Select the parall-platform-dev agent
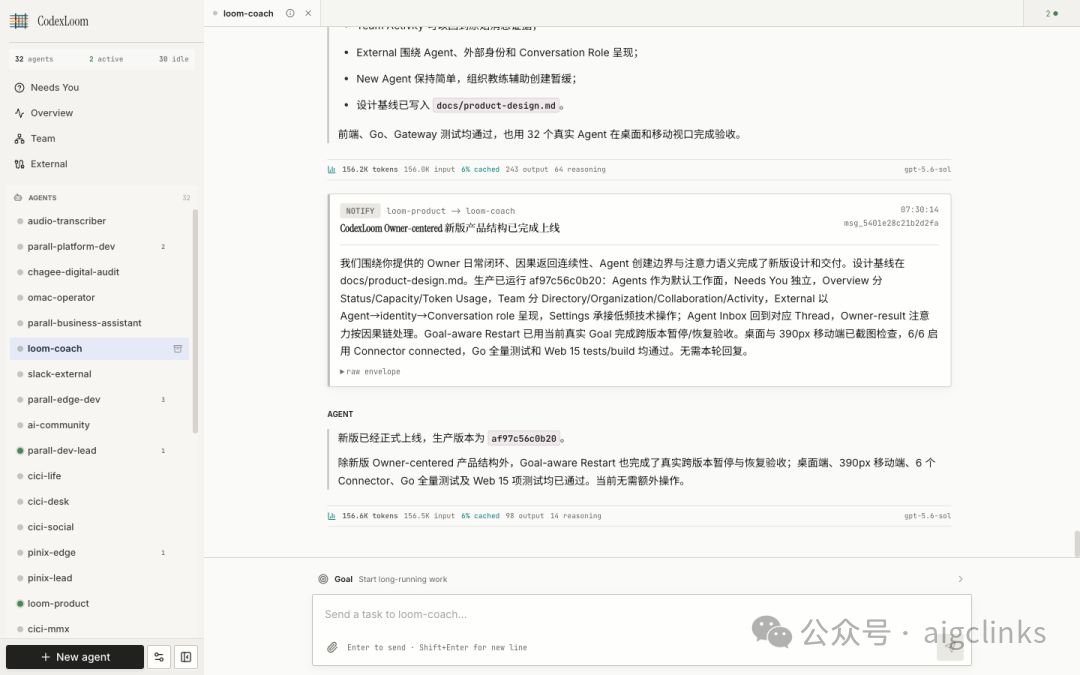The width and height of the screenshot is (1080, 675). 99,247
